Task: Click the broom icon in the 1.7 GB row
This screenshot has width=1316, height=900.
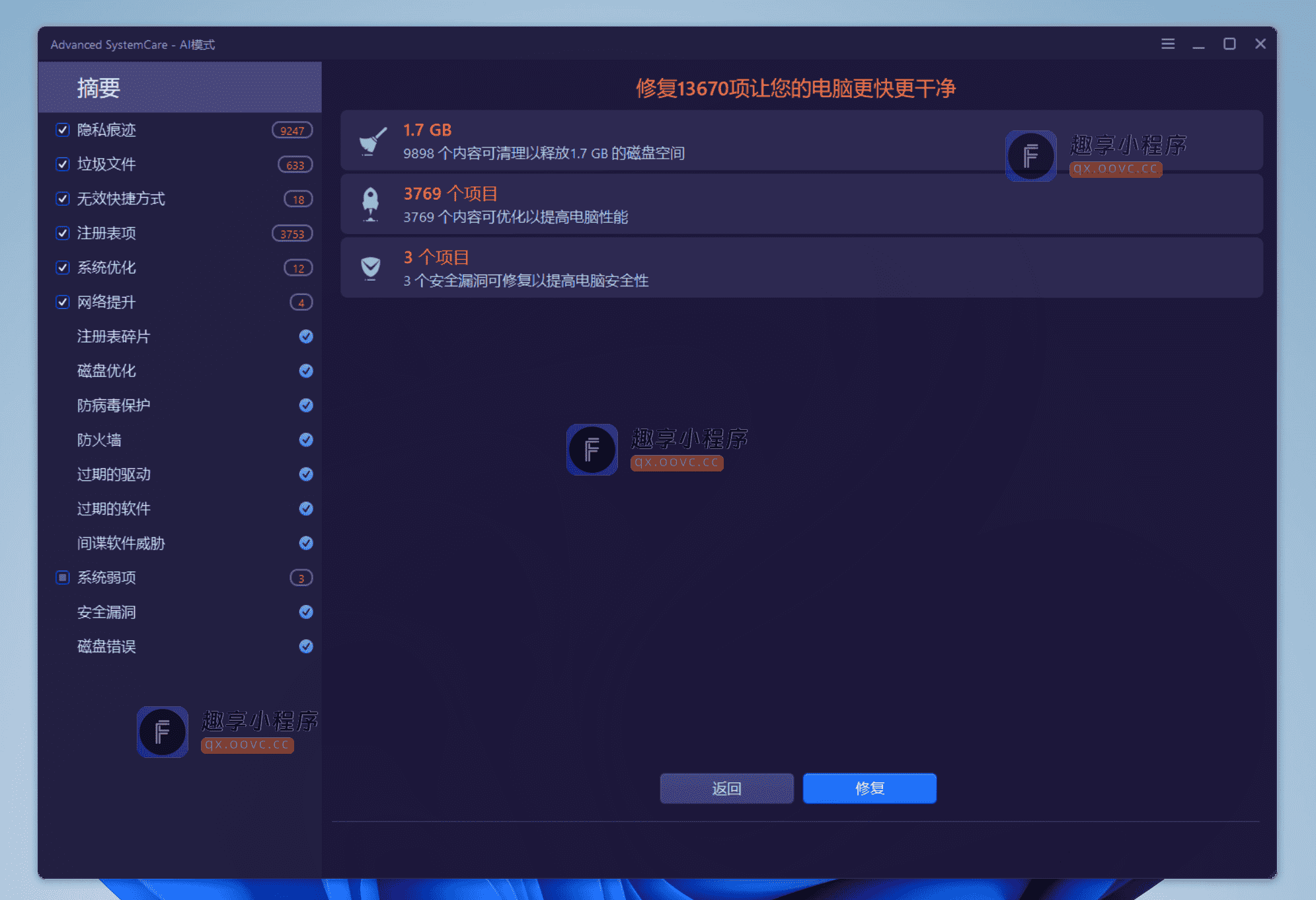Action: coord(372,141)
